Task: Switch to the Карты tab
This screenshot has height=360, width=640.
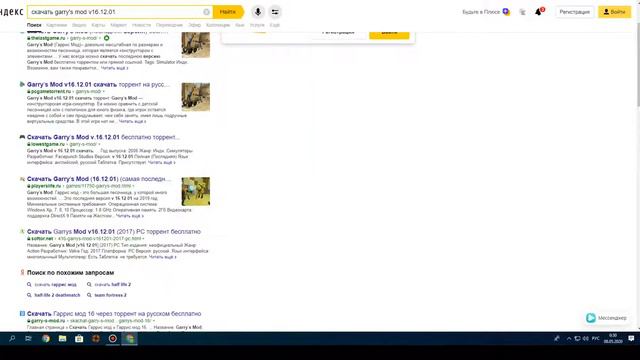Action: pos(98,25)
